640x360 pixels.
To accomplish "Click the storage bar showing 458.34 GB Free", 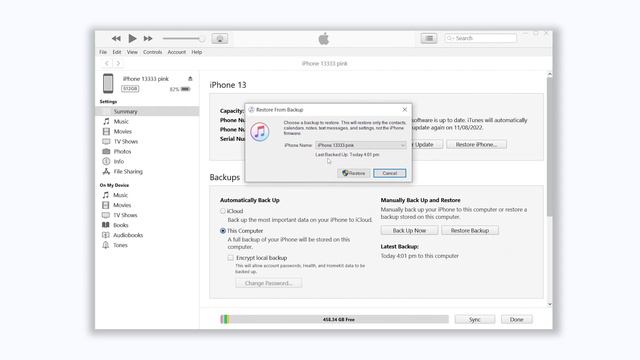I will 334,319.
